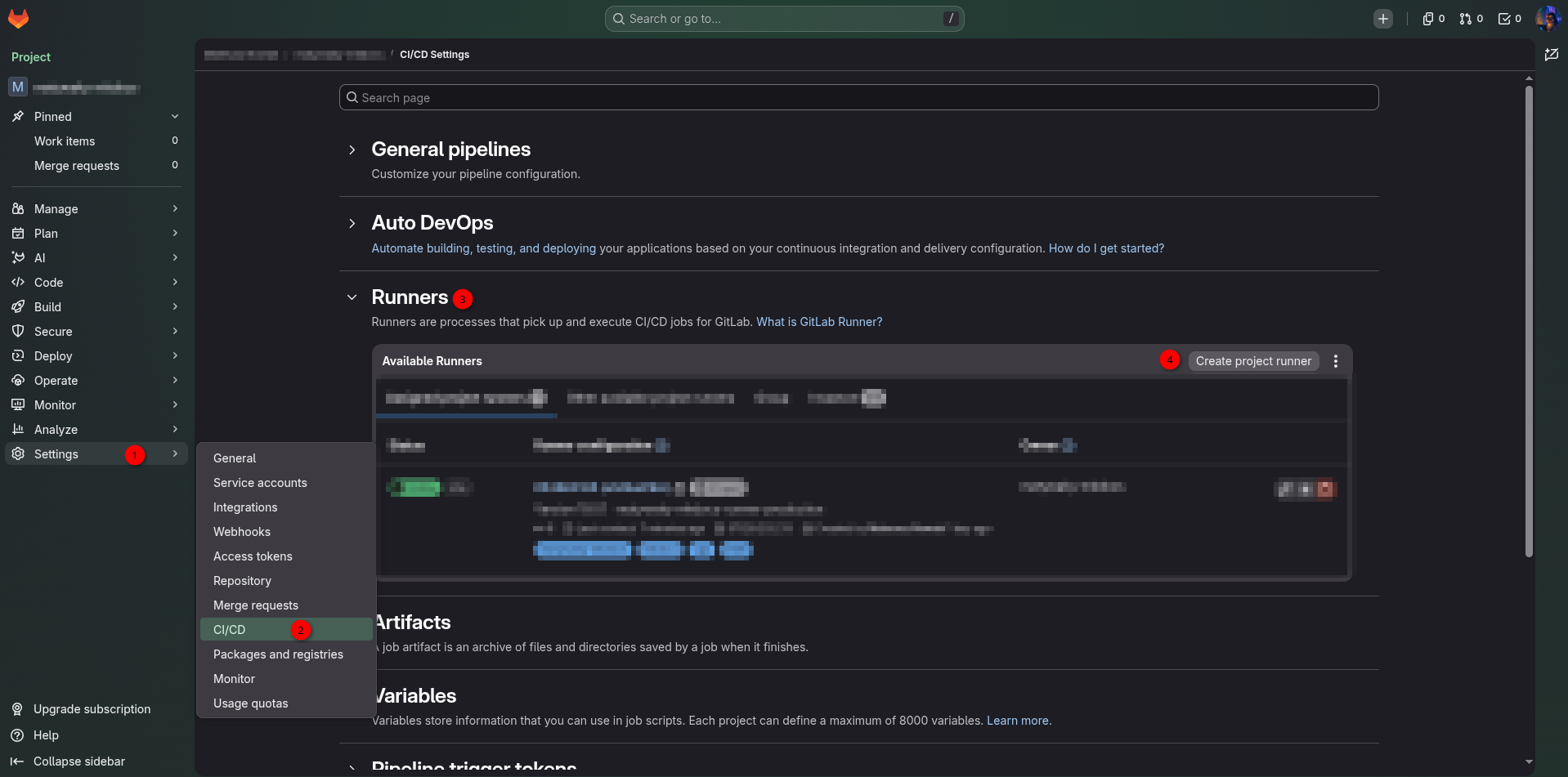1568x777 pixels.
Task: Open the GitLab home logo
Action: (x=18, y=18)
